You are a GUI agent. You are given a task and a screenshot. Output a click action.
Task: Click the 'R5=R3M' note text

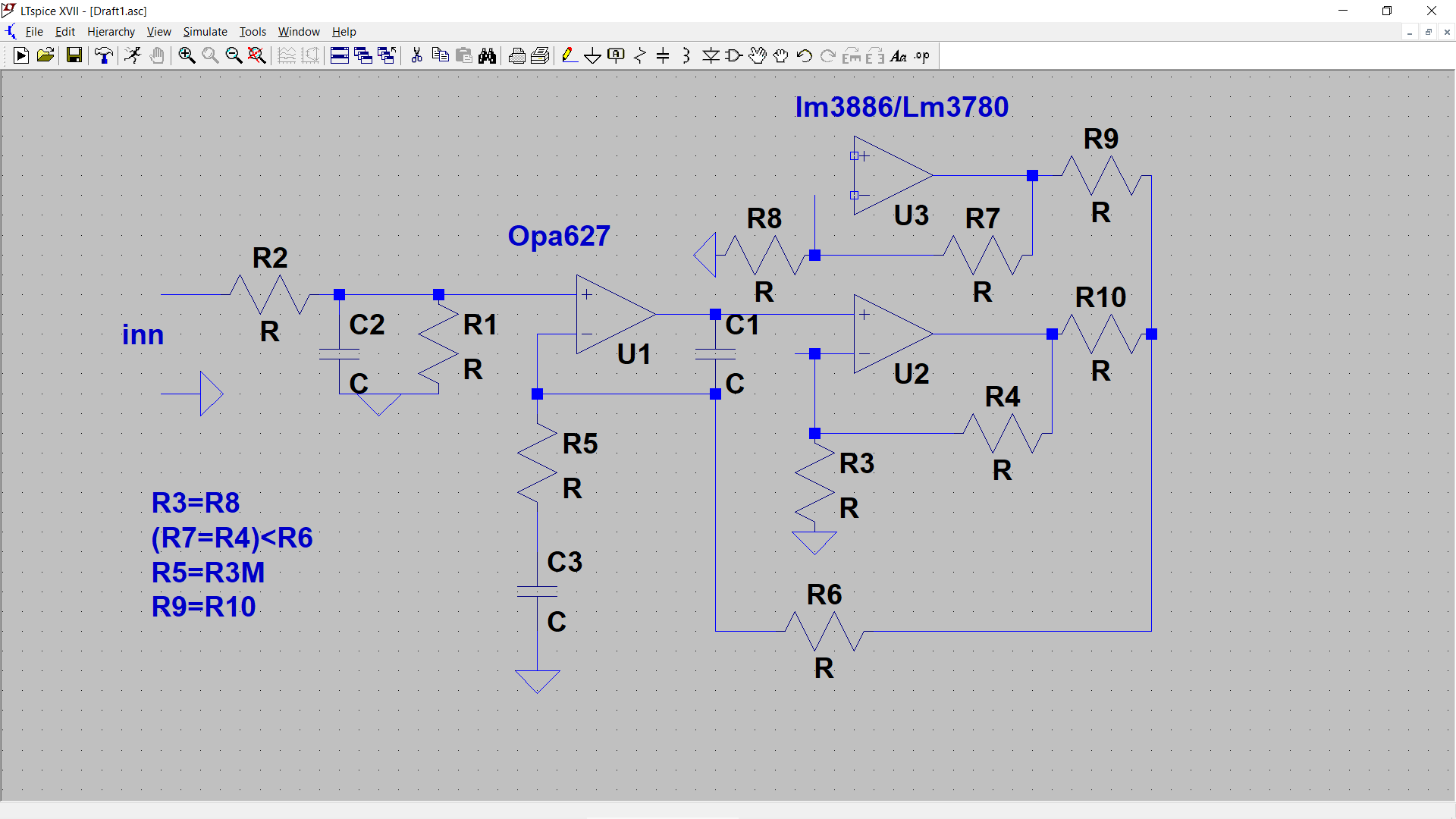(x=208, y=573)
